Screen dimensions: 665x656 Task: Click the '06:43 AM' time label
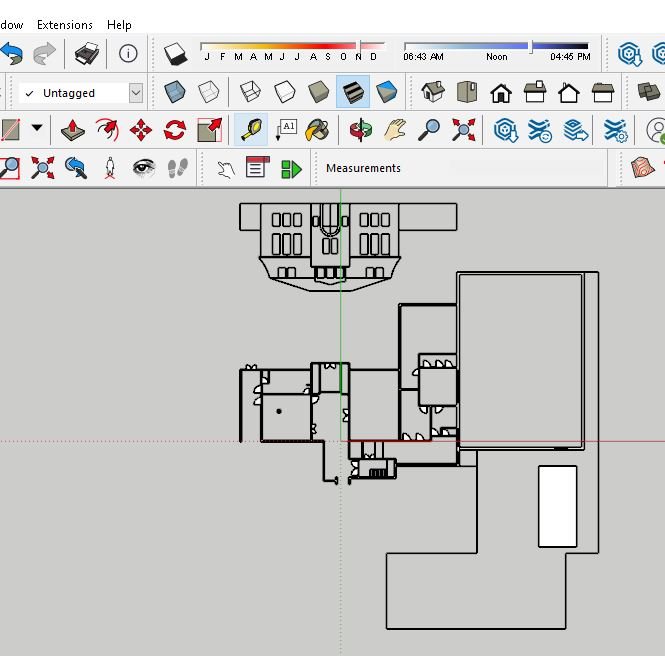pyautogui.click(x=423, y=57)
